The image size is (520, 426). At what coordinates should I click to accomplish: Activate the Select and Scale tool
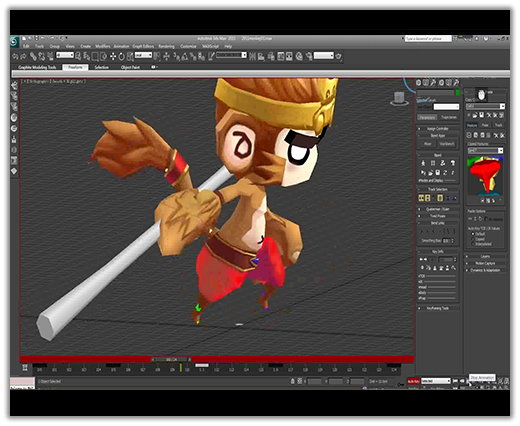point(130,56)
